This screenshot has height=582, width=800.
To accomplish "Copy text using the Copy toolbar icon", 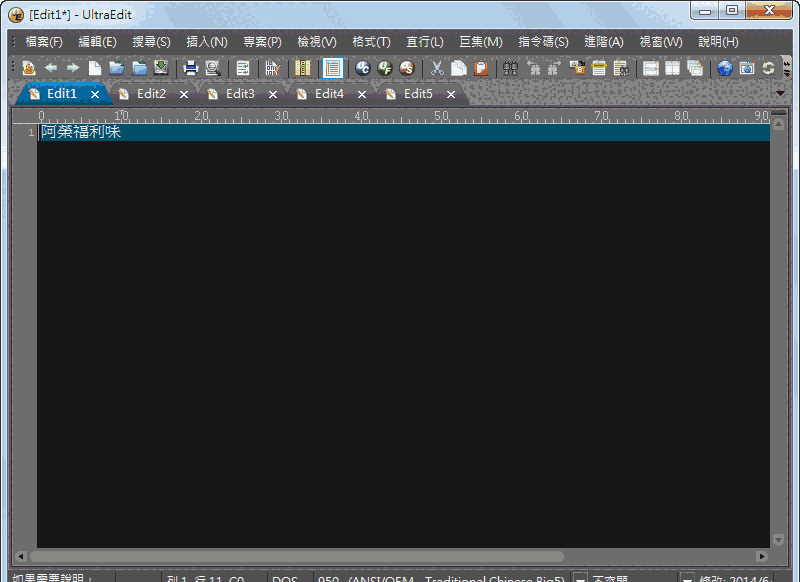I will [458, 67].
